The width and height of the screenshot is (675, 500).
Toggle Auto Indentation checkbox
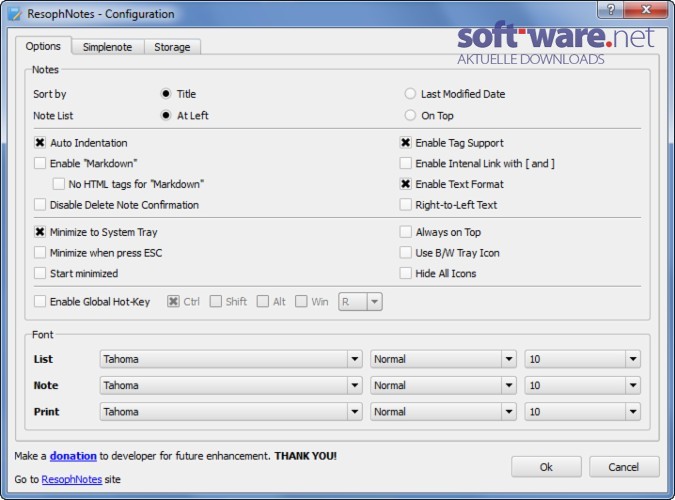coord(40,143)
